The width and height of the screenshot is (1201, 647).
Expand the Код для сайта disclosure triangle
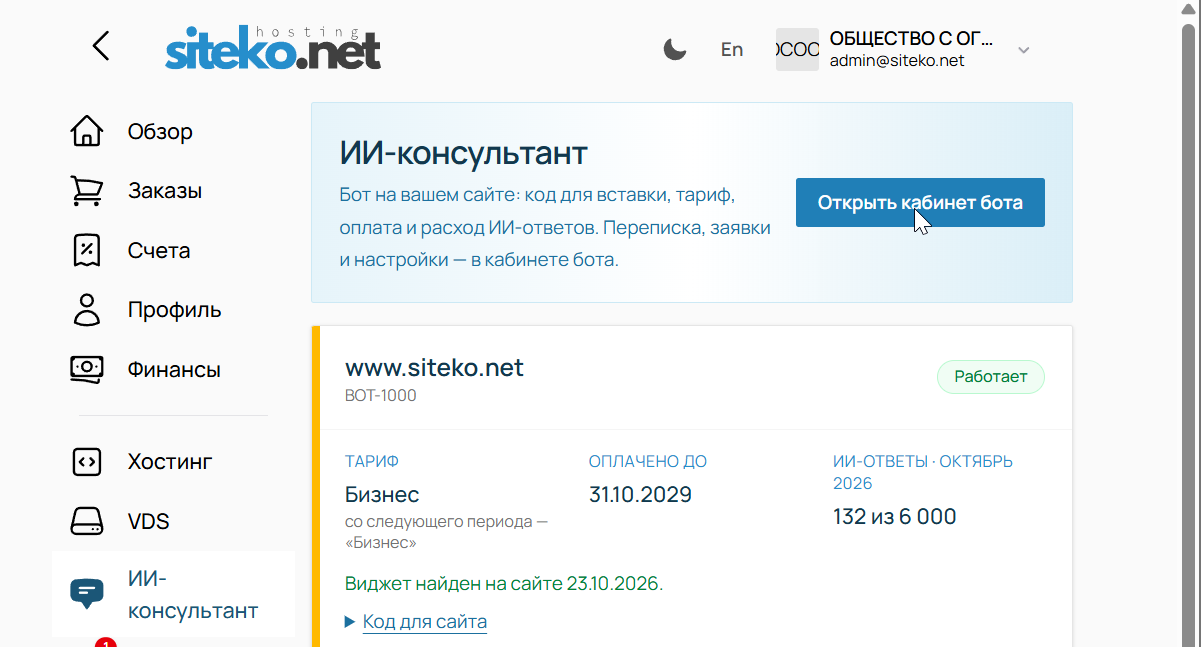(x=350, y=622)
